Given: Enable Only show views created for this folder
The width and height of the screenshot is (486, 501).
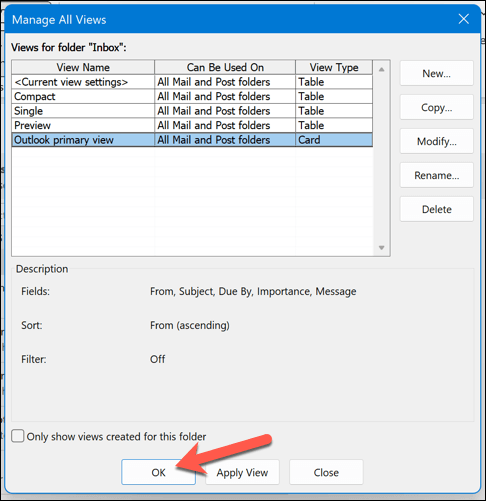Looking at the screenshot, I should pos(18,436).
